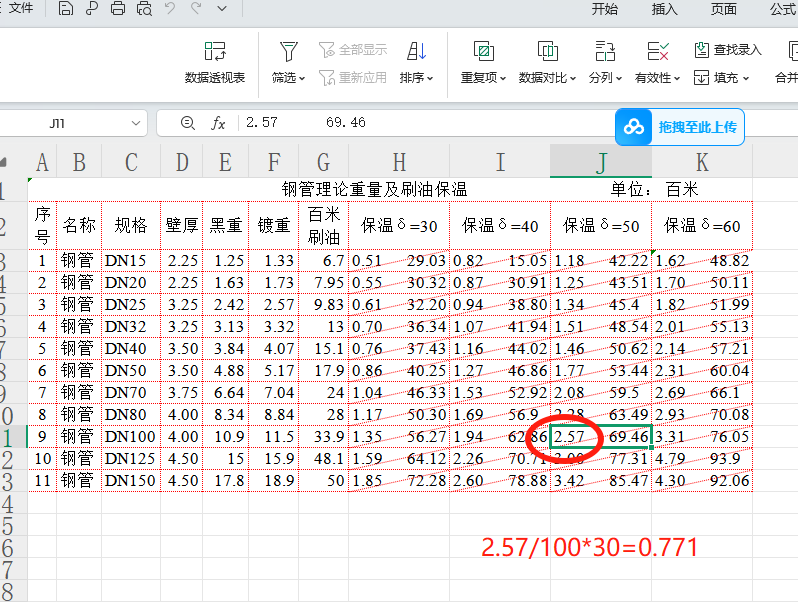This screenshot has height=602, width=798.
Task: Click cell DN100 in 规格 column
Action: click(x=131, y=437)
